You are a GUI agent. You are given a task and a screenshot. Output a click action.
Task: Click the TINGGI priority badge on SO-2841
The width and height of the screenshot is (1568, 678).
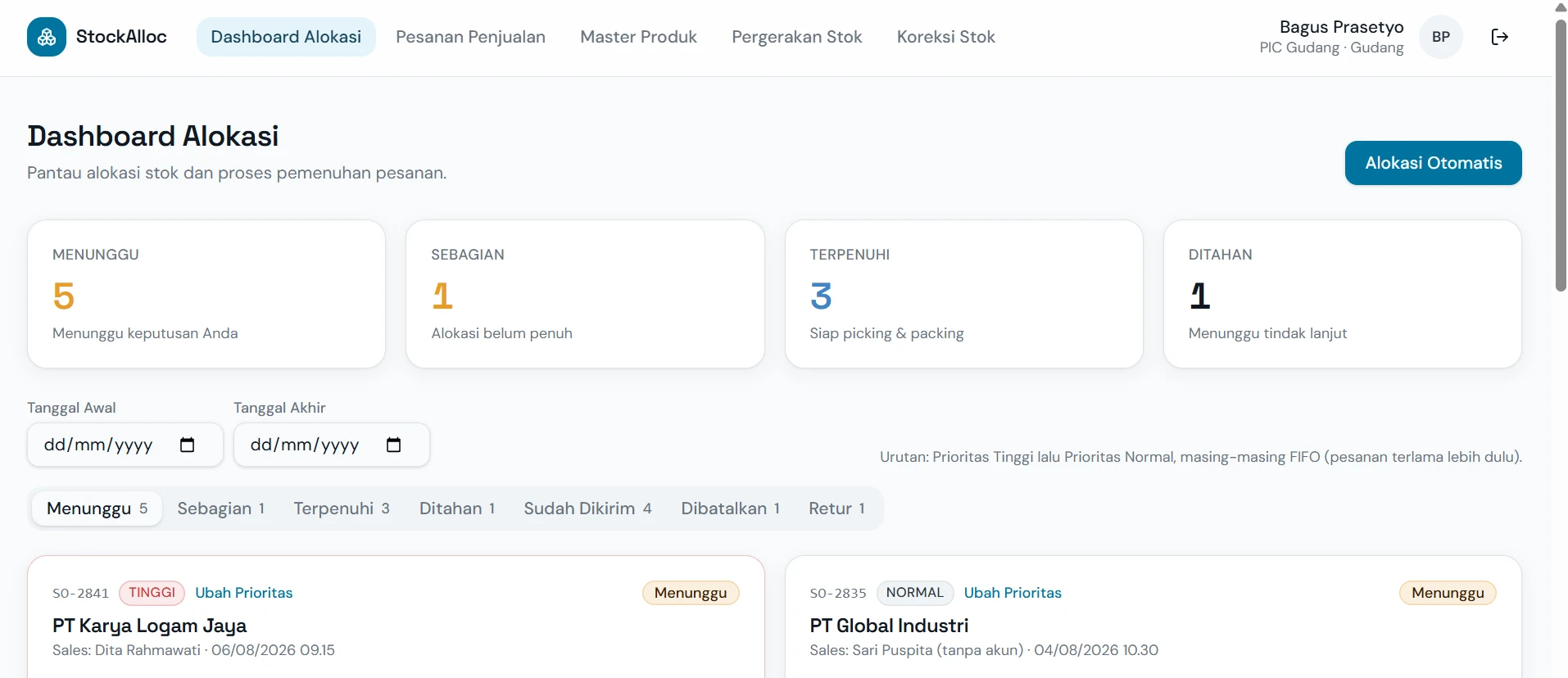[152, 593]
